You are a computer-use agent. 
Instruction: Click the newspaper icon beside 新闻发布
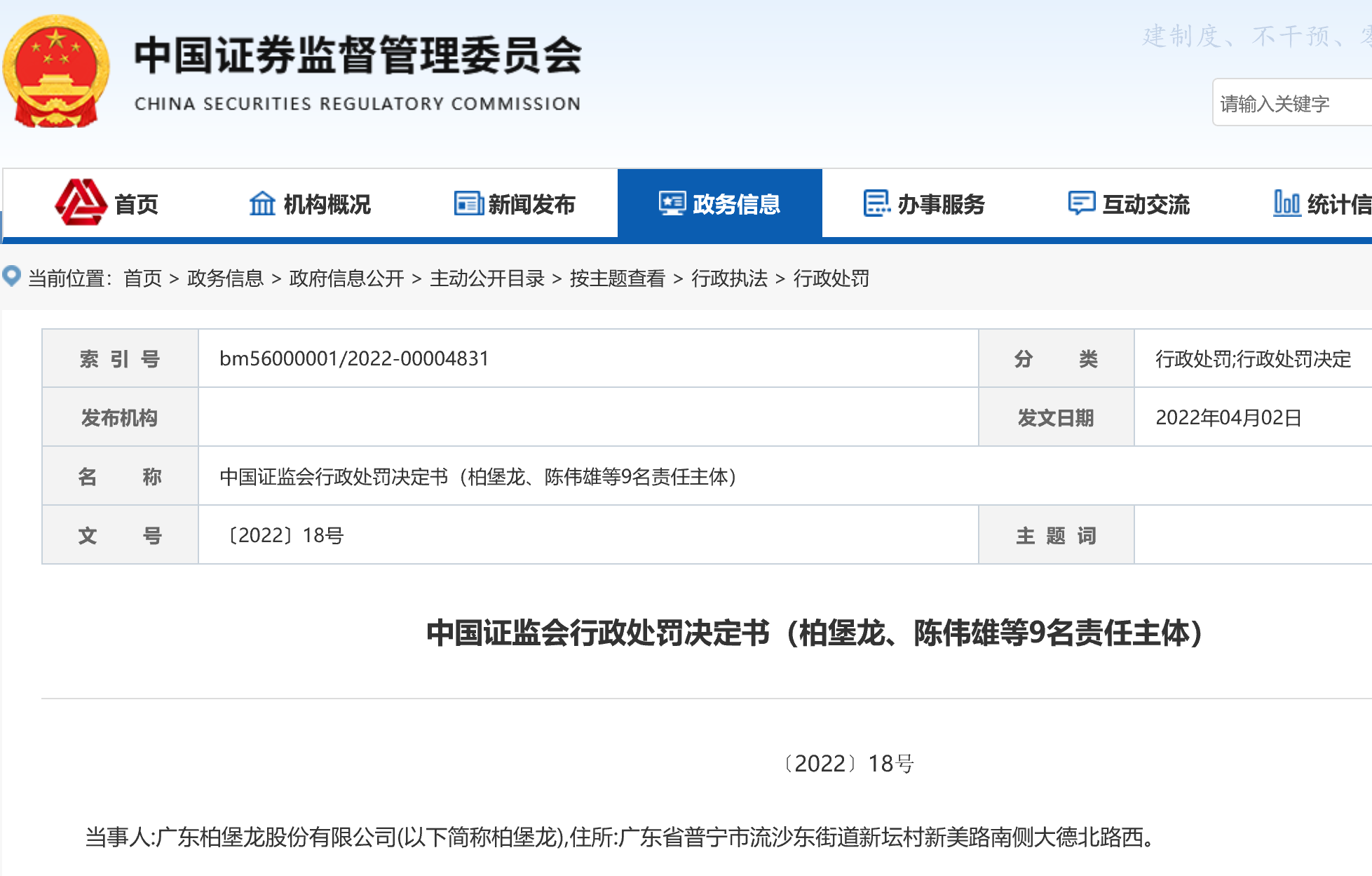pos(468,203)
